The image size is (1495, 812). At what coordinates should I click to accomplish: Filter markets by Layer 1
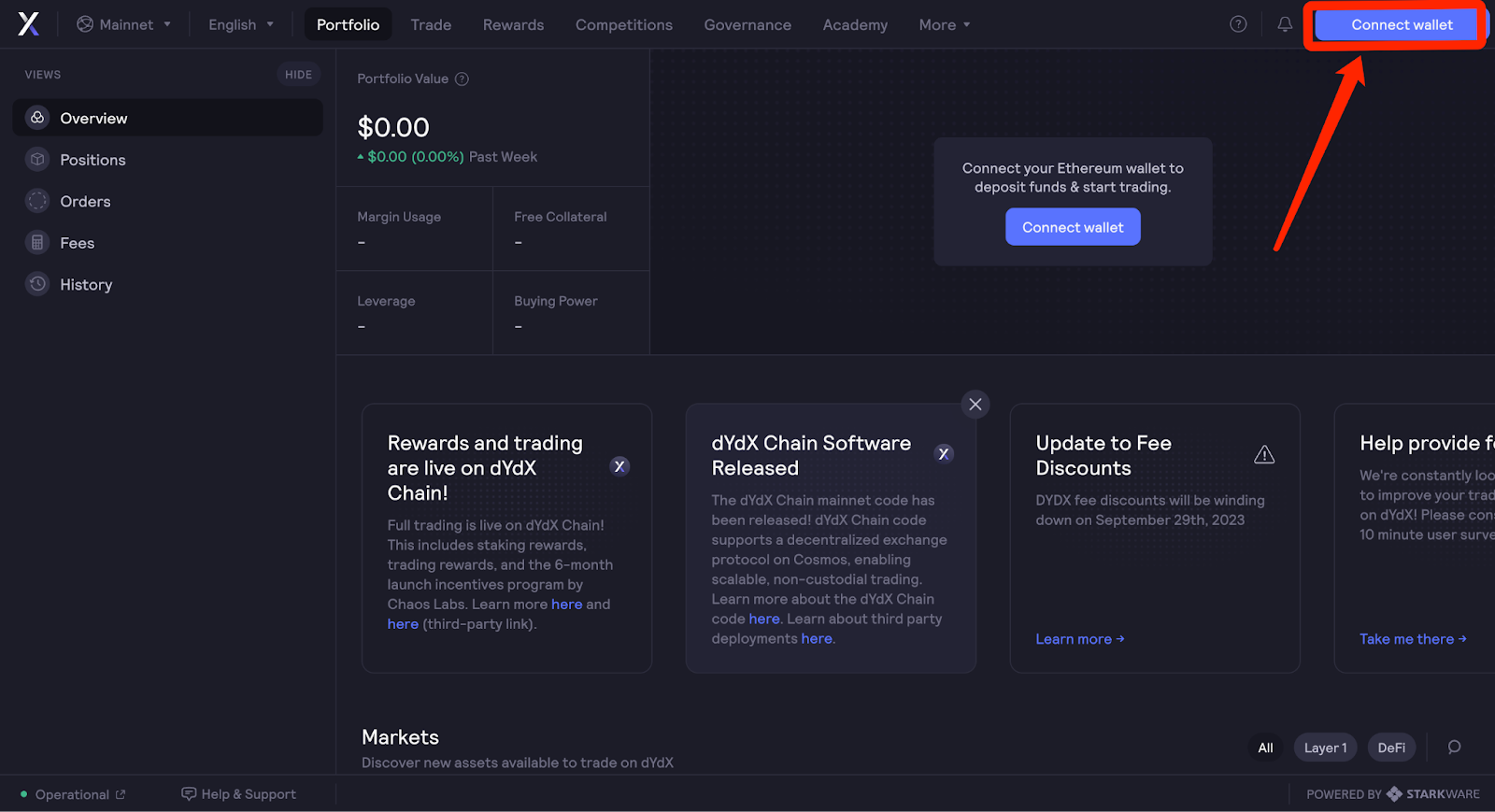1325,748
